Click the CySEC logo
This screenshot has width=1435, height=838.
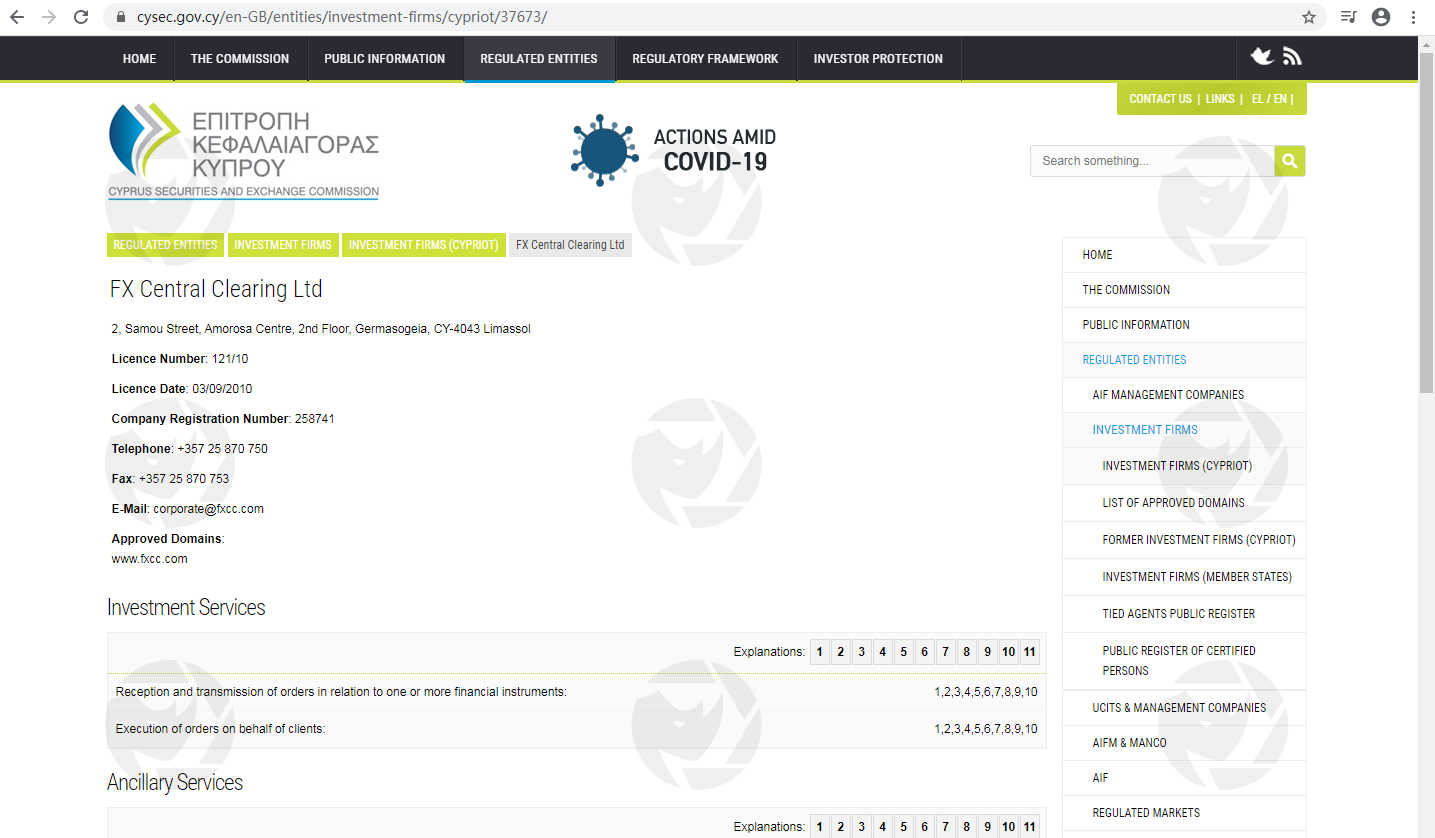tap(243, 151)
